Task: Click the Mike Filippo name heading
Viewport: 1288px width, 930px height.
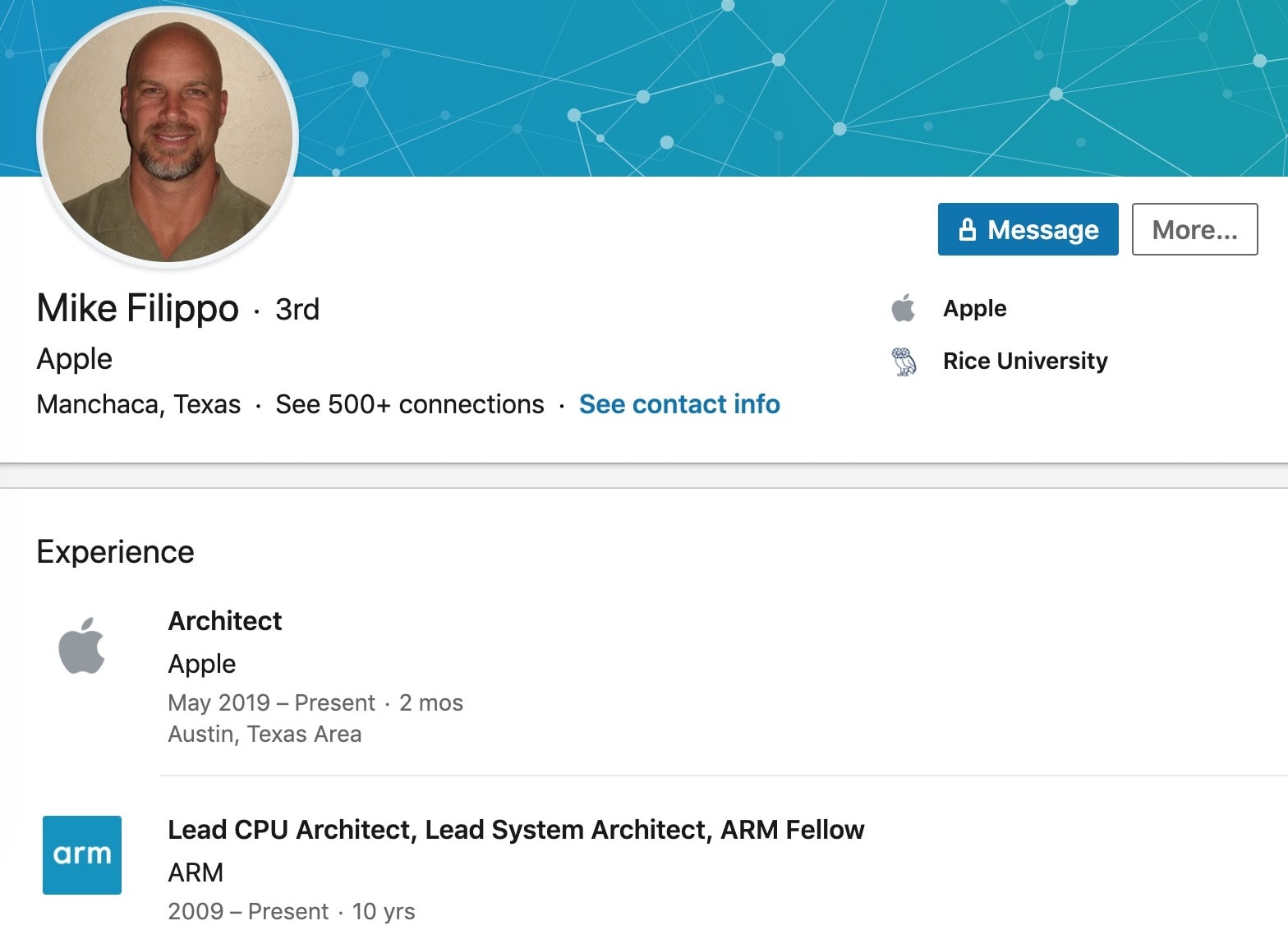Action: (x=138, y=309)
